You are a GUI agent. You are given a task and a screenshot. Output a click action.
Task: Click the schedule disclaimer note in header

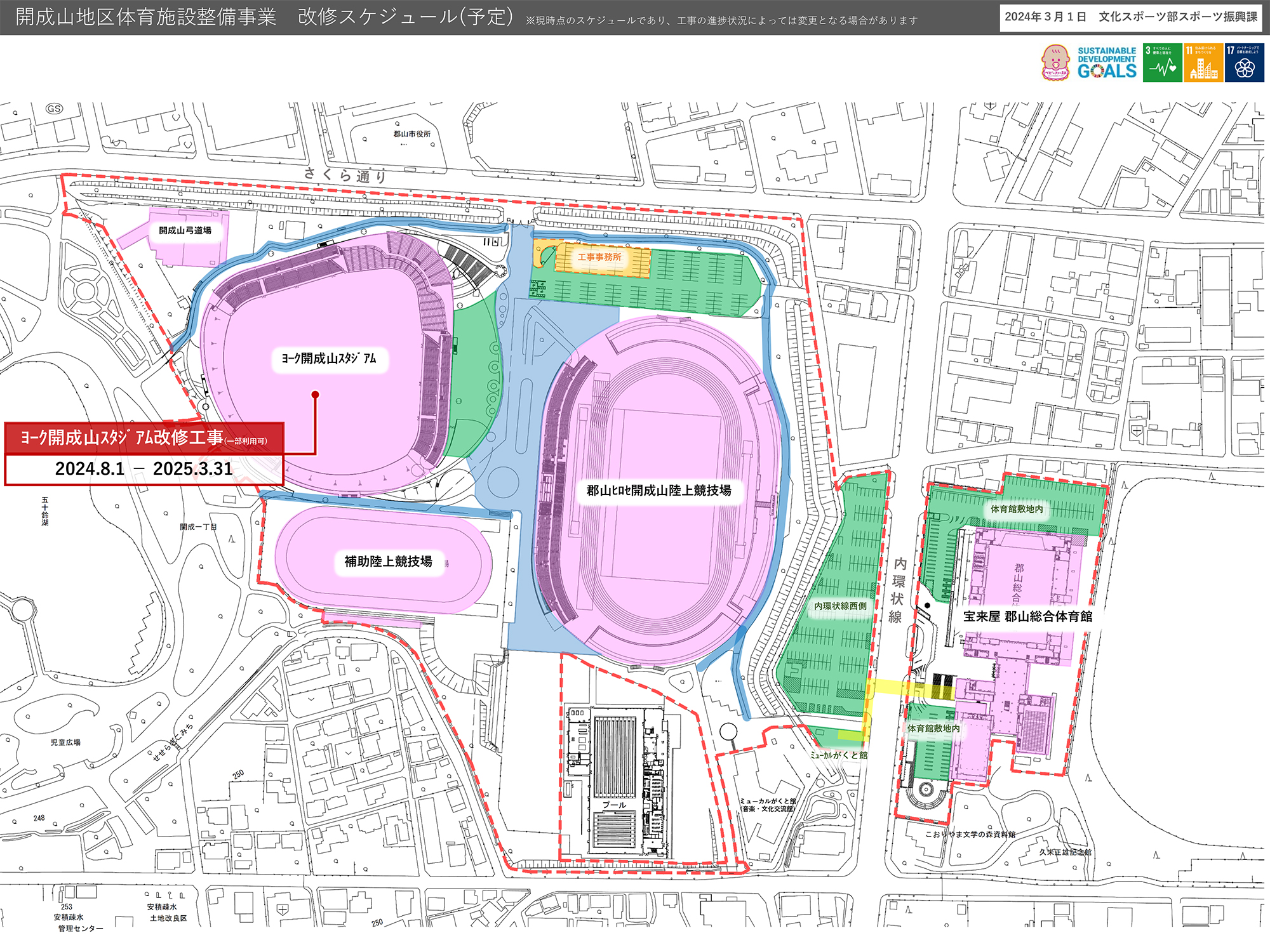pyautogui.click(x=721, y=21)
